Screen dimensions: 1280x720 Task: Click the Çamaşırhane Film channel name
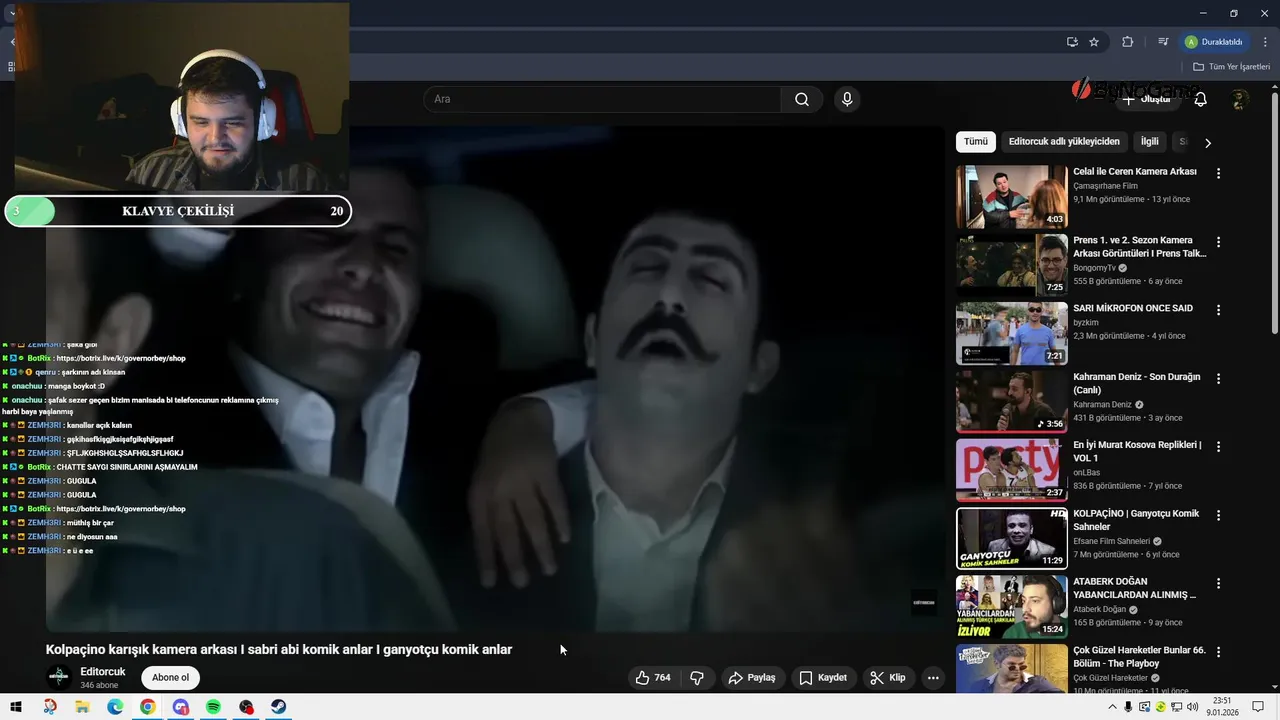(x=1106, y=186)
